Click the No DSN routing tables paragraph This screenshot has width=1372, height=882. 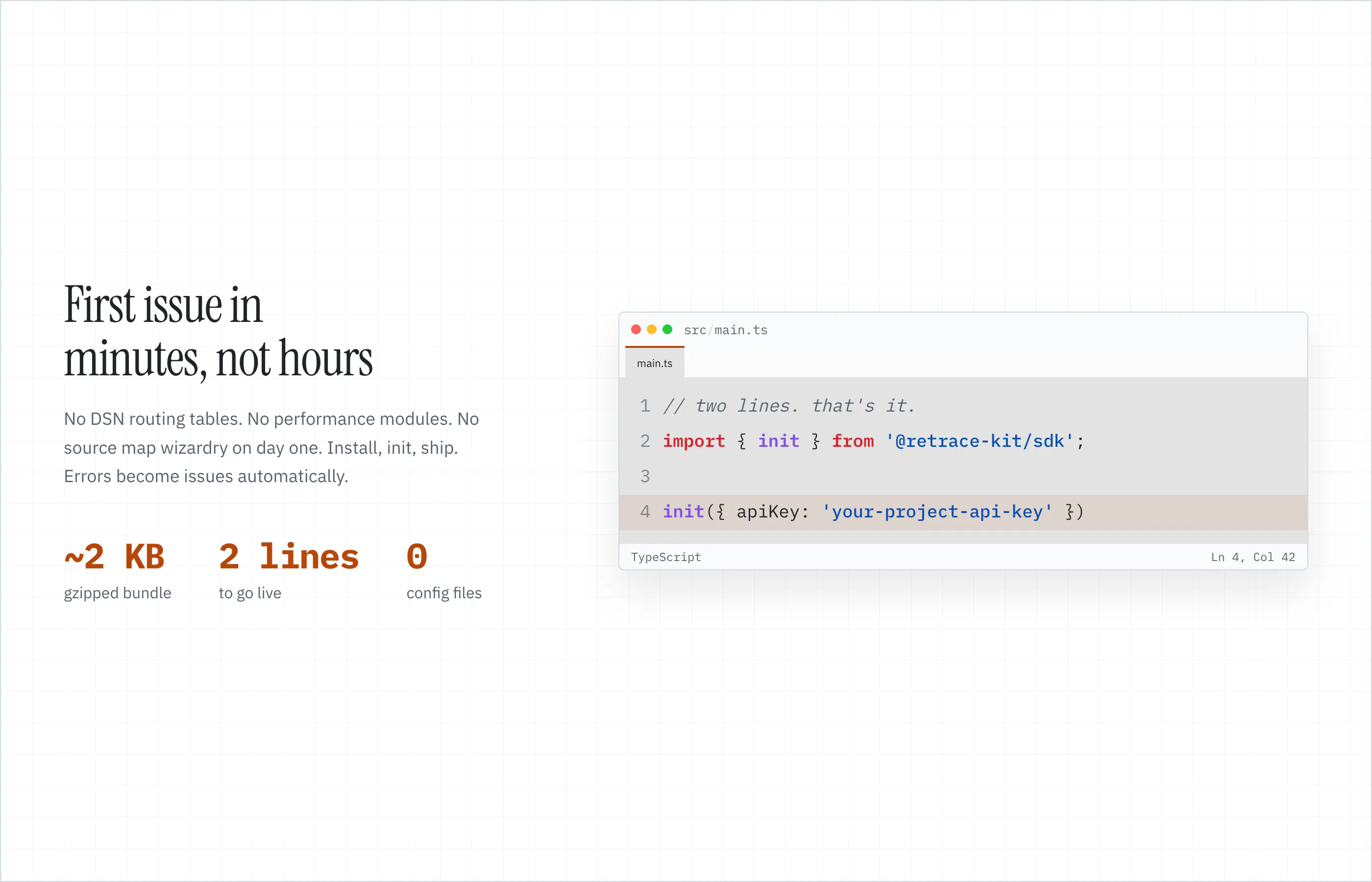point(271,448)
